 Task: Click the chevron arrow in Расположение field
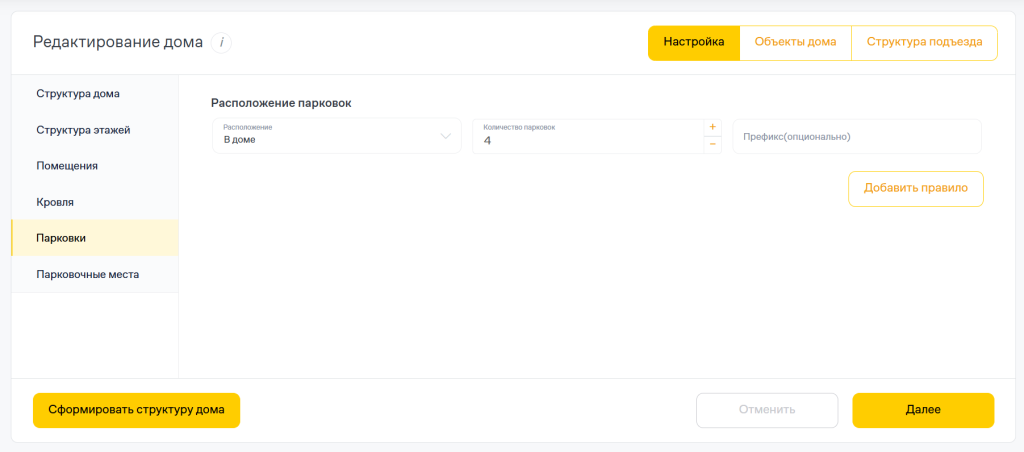(x=446, y=136)
